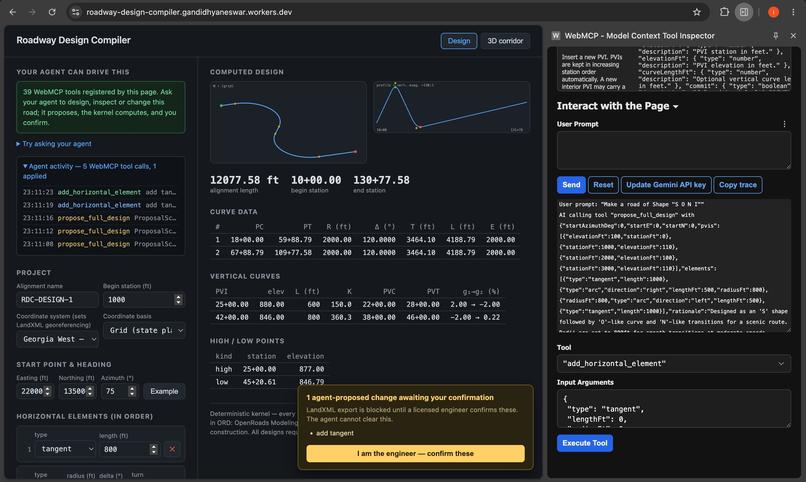Select the 12077.58 ft alignment length value
The height and width of the screenshot is (482, 806).
pos(244,180)
